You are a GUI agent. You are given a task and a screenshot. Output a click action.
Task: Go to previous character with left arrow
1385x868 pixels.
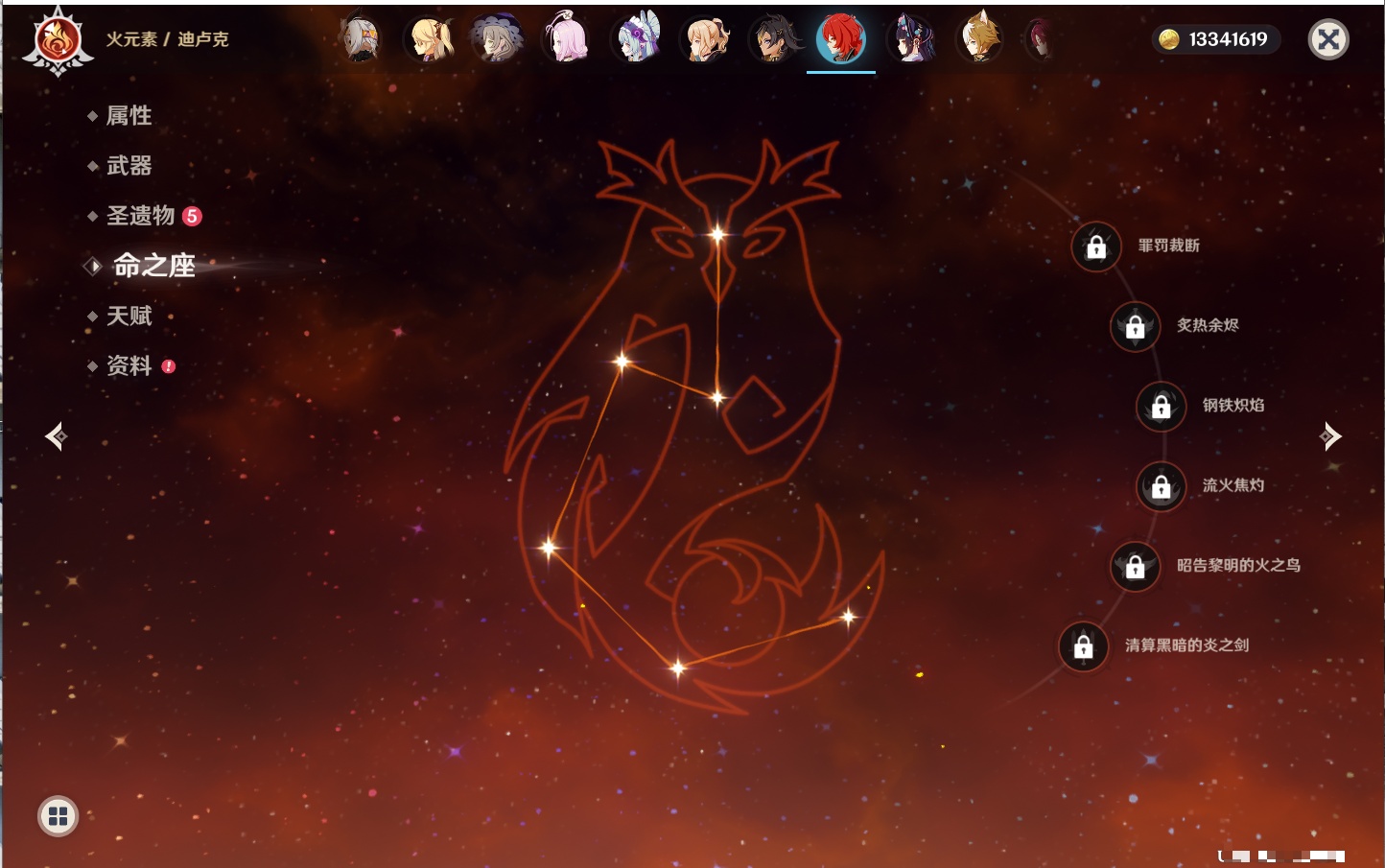(57, 436)
